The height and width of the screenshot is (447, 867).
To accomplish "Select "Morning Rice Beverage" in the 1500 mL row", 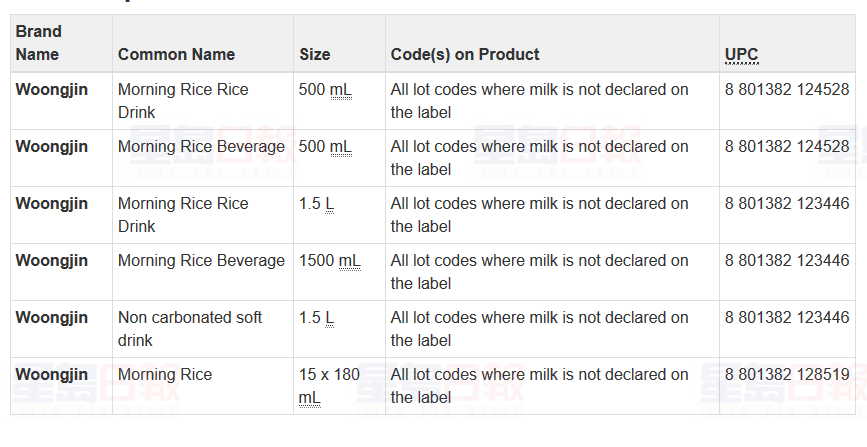I will pyautogui.click(x=201, y=260).
